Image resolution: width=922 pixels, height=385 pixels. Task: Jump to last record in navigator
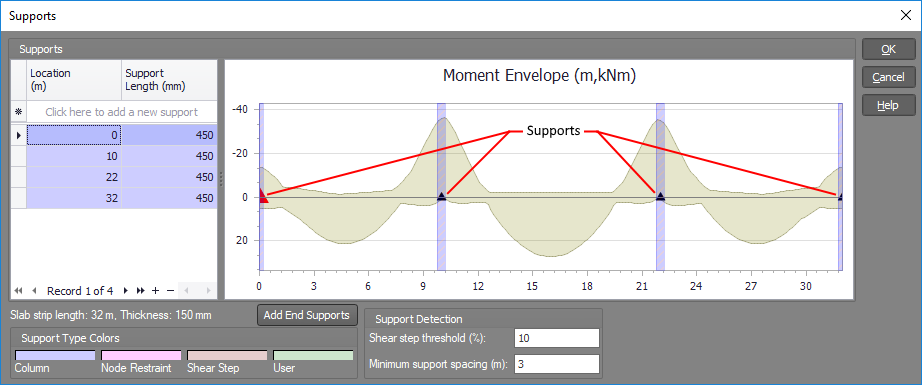point(141,290)
